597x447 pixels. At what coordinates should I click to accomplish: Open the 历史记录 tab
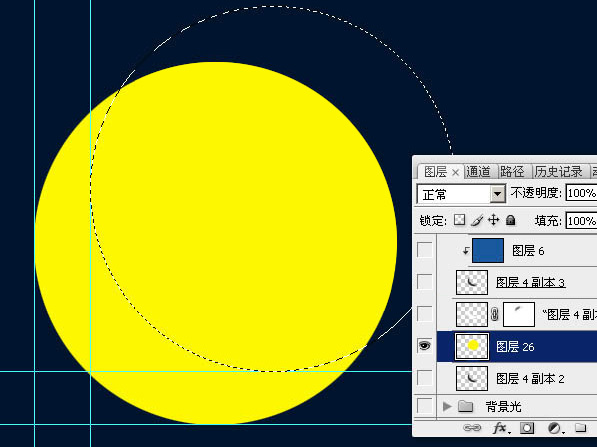[559, 172]
